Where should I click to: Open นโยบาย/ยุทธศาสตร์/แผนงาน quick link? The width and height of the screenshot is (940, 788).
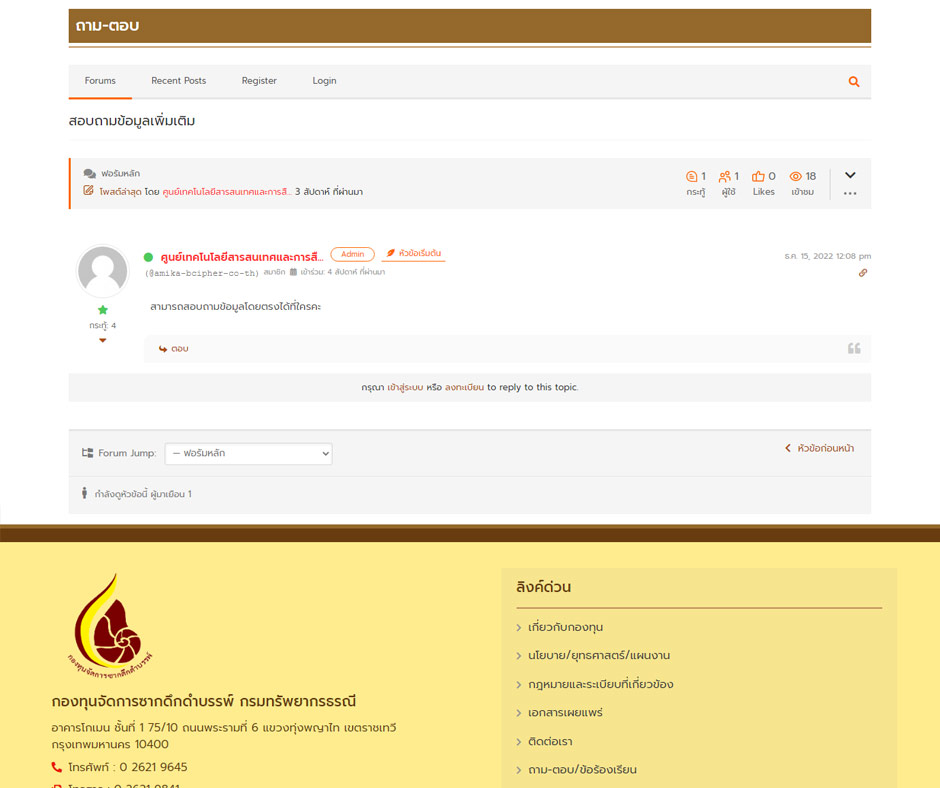tap(599, 655)
